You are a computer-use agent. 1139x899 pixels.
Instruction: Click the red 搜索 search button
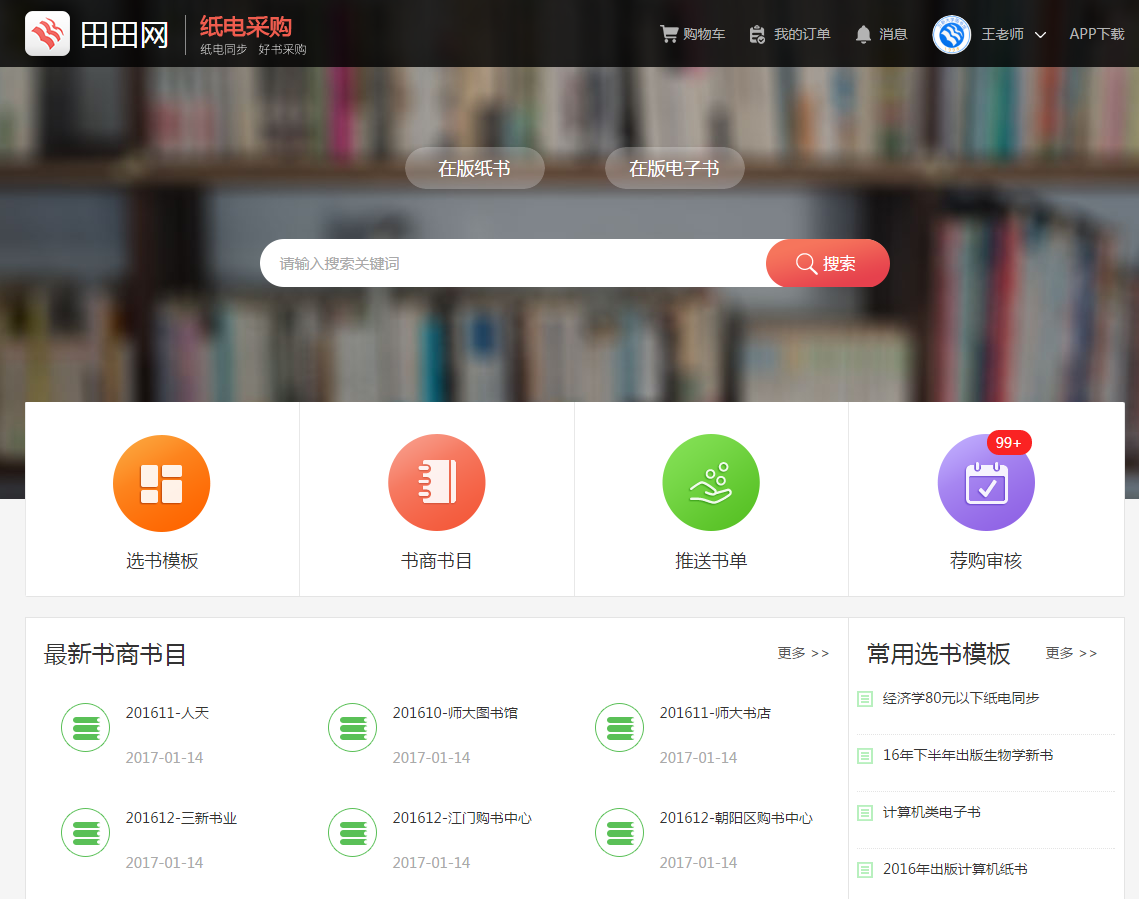(827, 263)
